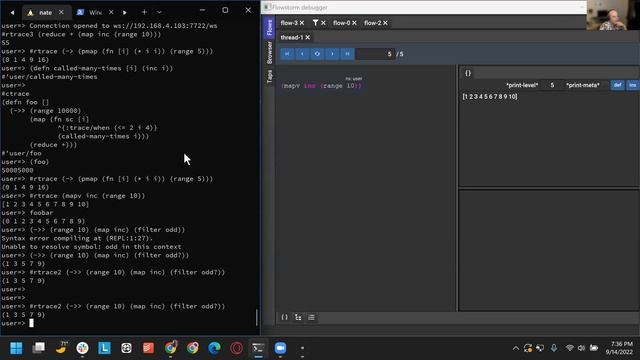
Task: Edit the *print-level* value field
Action: tap(552, 85)
